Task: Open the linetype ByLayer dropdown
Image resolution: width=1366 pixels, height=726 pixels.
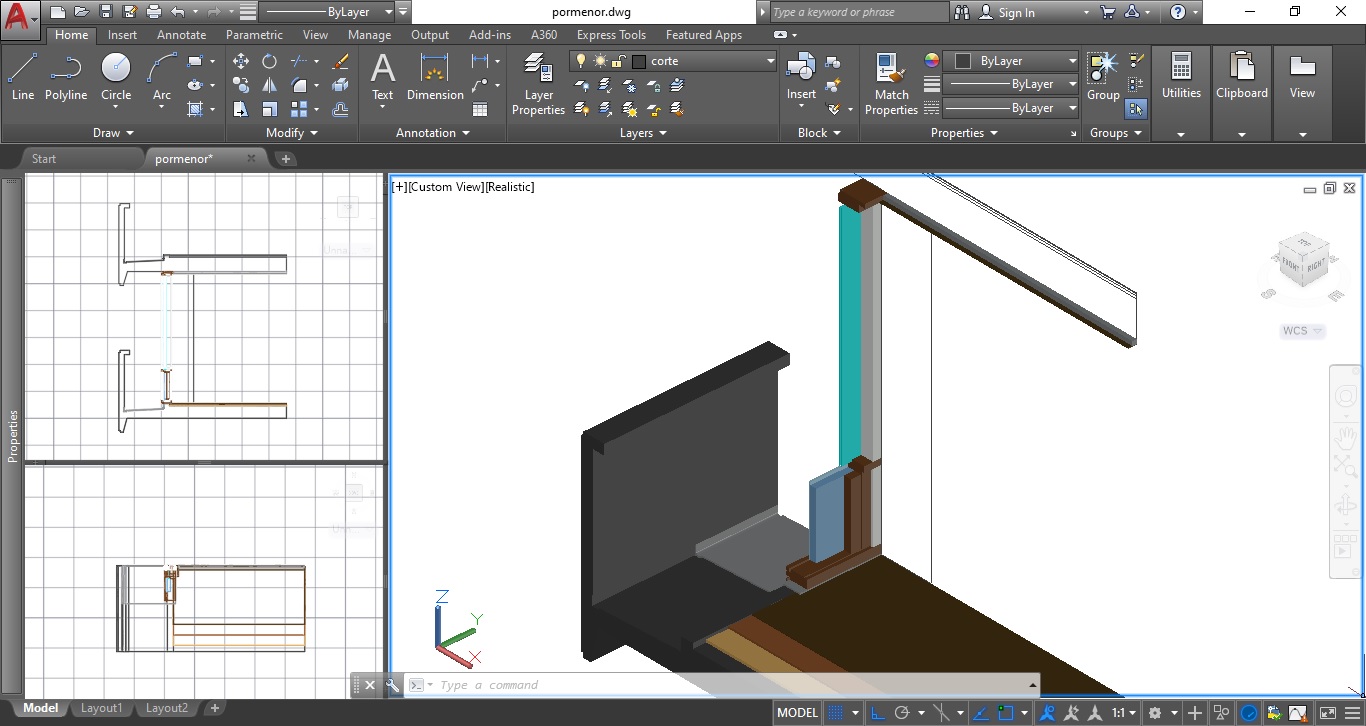Action: tap(1012, 108)
